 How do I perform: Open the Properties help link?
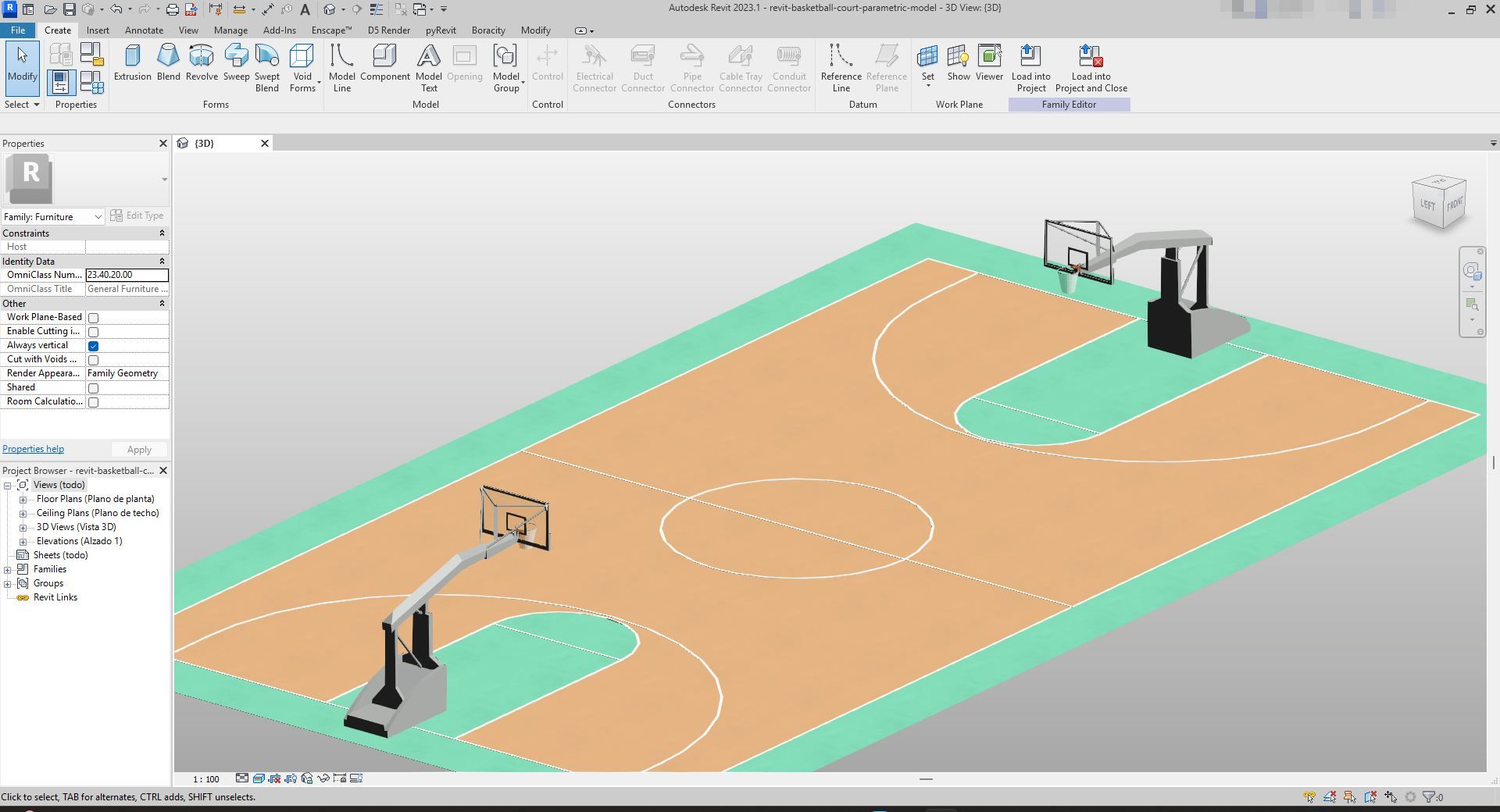click(33, 449)
